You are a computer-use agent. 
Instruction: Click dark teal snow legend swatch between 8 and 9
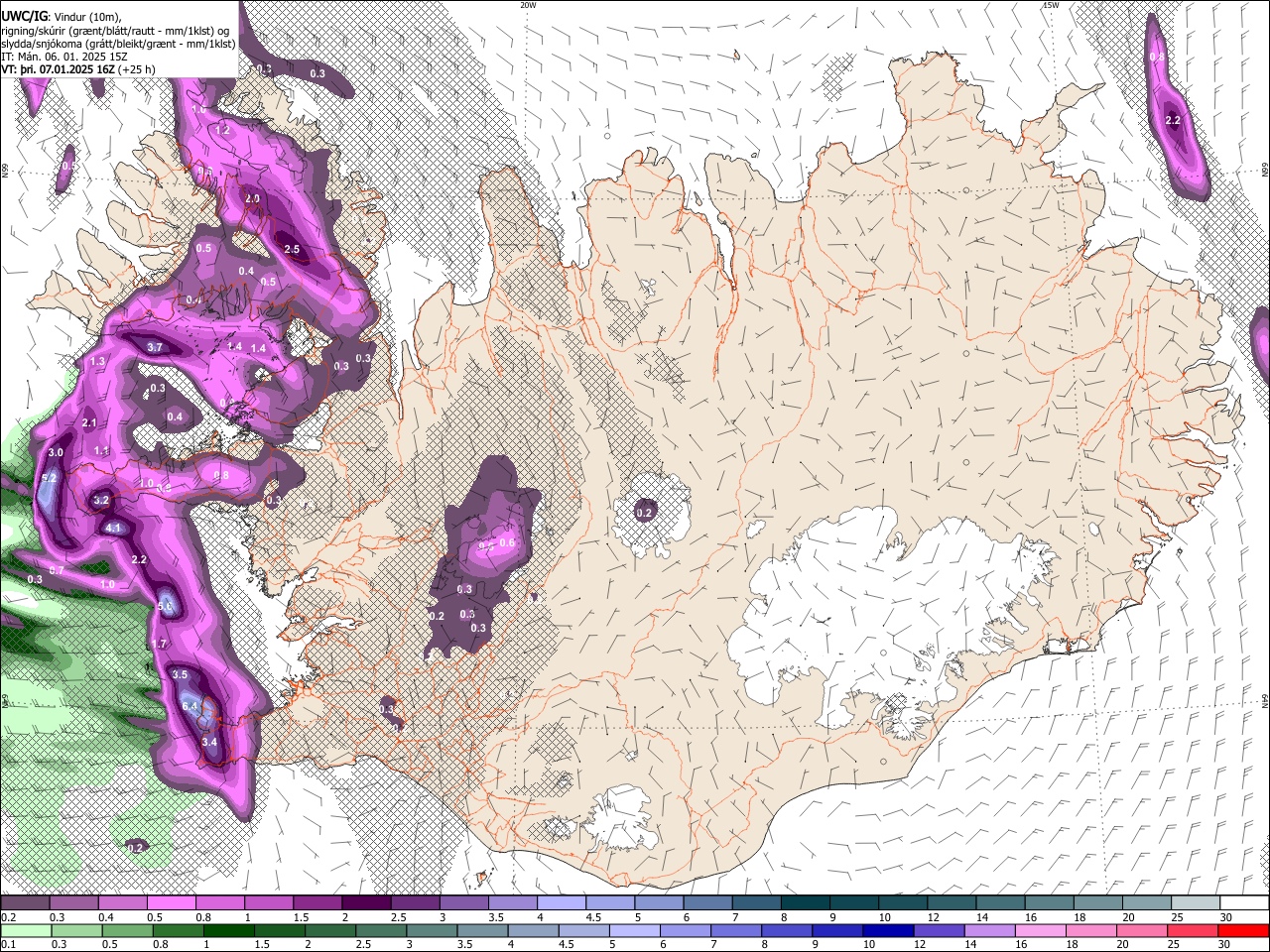point(805,903)
